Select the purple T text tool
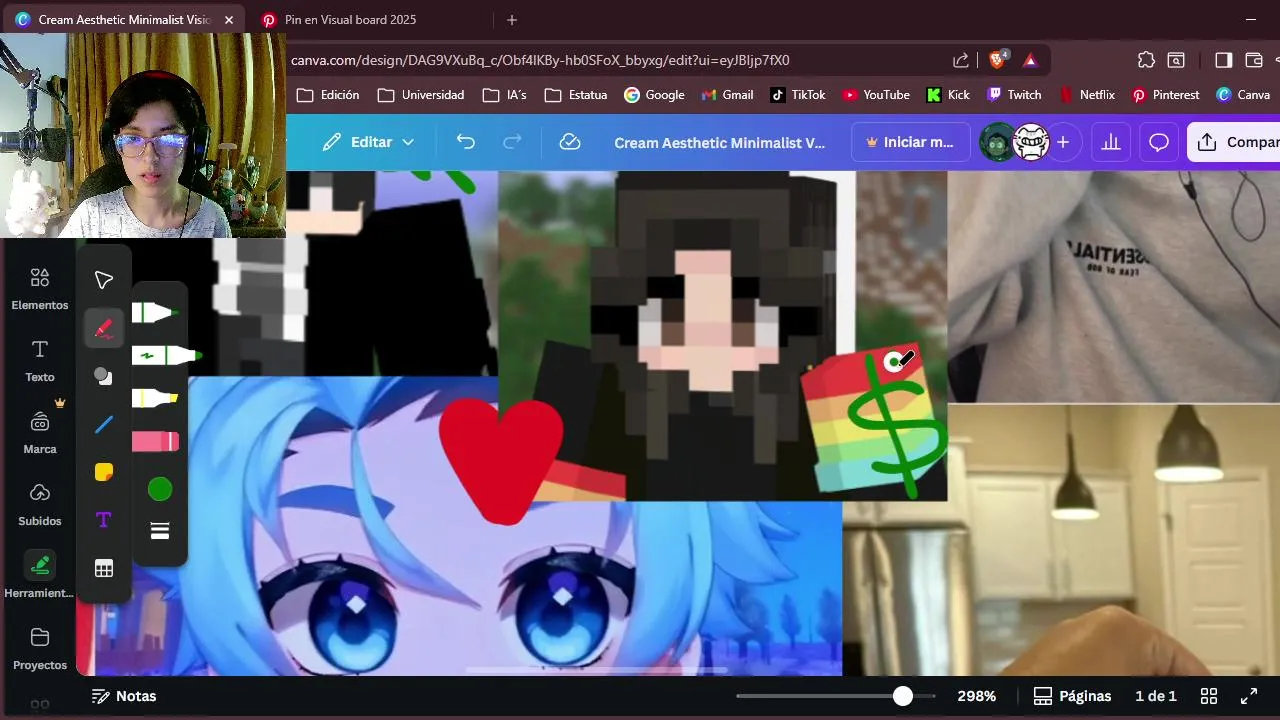 pyautogui.click(x=104, y=520)
